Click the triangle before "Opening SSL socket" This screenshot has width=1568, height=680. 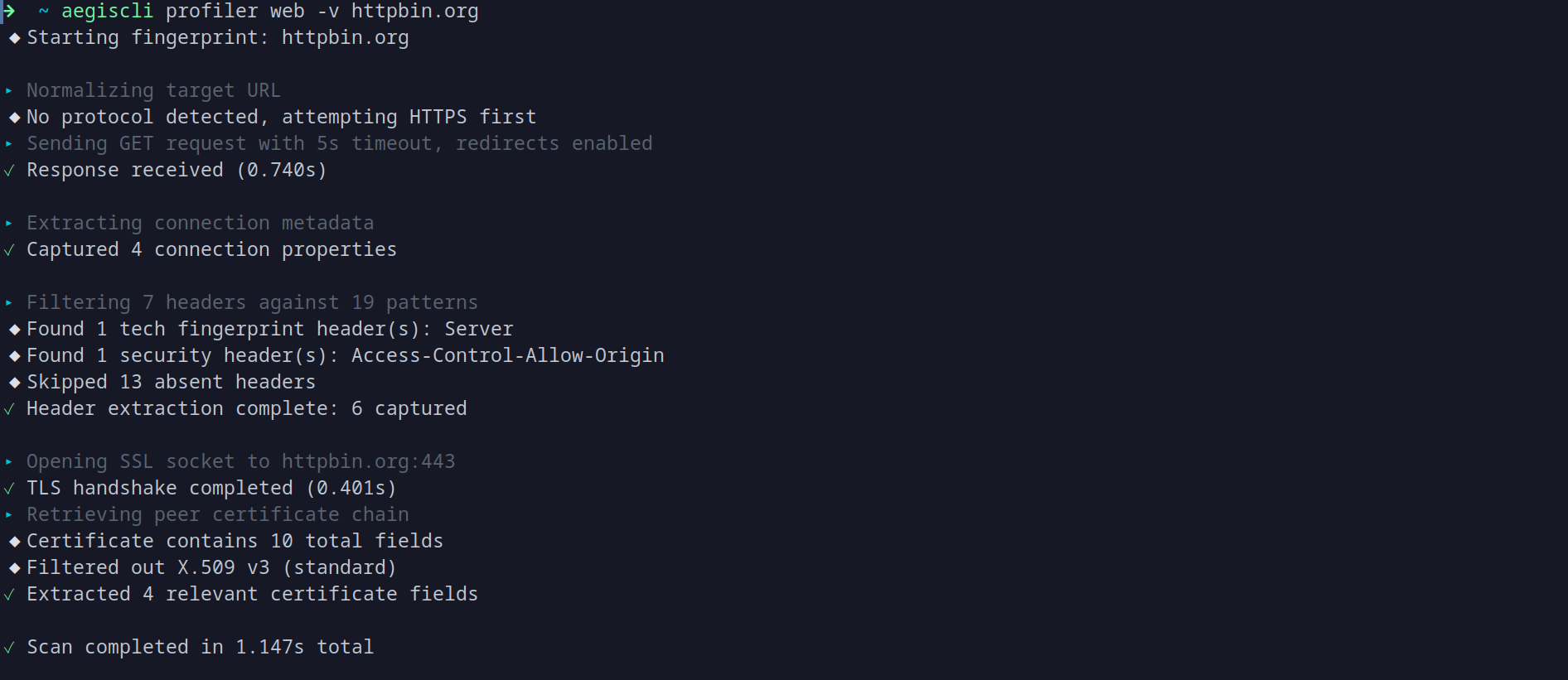(x=9, y=462)
